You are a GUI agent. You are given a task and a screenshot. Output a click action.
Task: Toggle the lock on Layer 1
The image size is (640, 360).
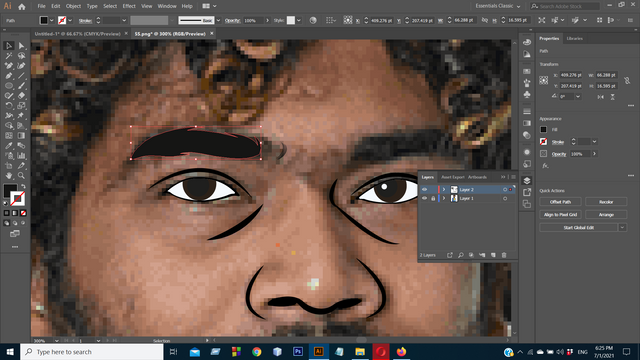(433, 198)
